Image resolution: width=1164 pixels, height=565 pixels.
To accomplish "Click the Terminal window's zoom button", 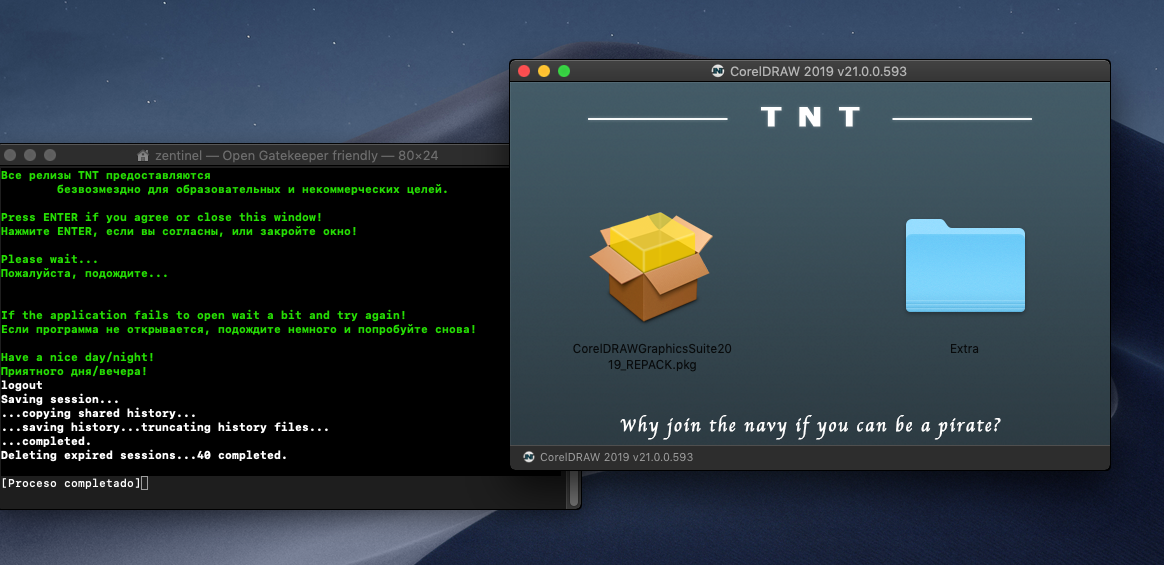I will point(50,155).
